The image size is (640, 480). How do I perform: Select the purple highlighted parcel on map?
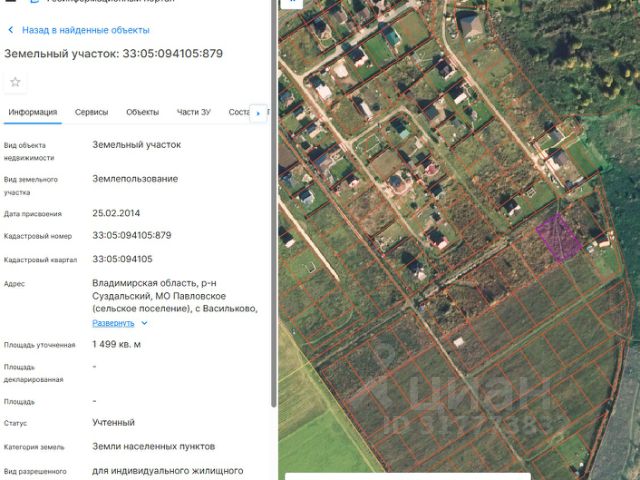click(559, 238)
